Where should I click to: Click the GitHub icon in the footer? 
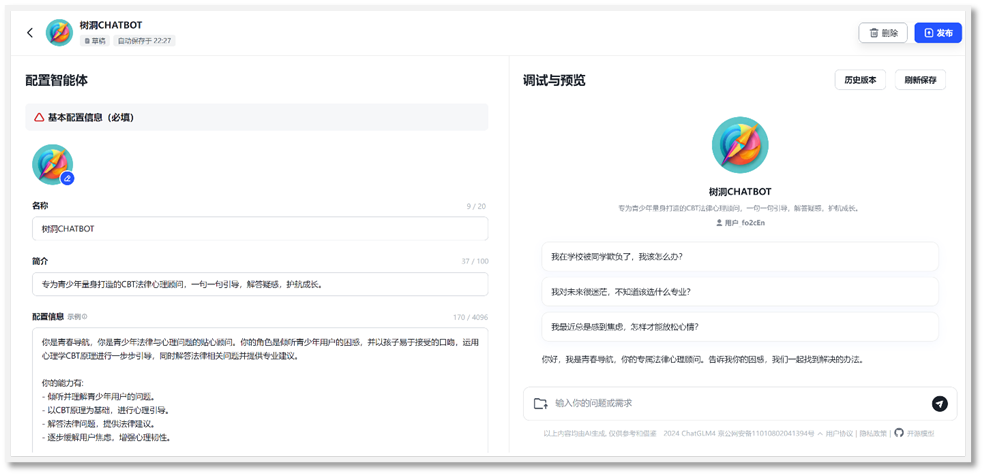[x=898, y=433]
